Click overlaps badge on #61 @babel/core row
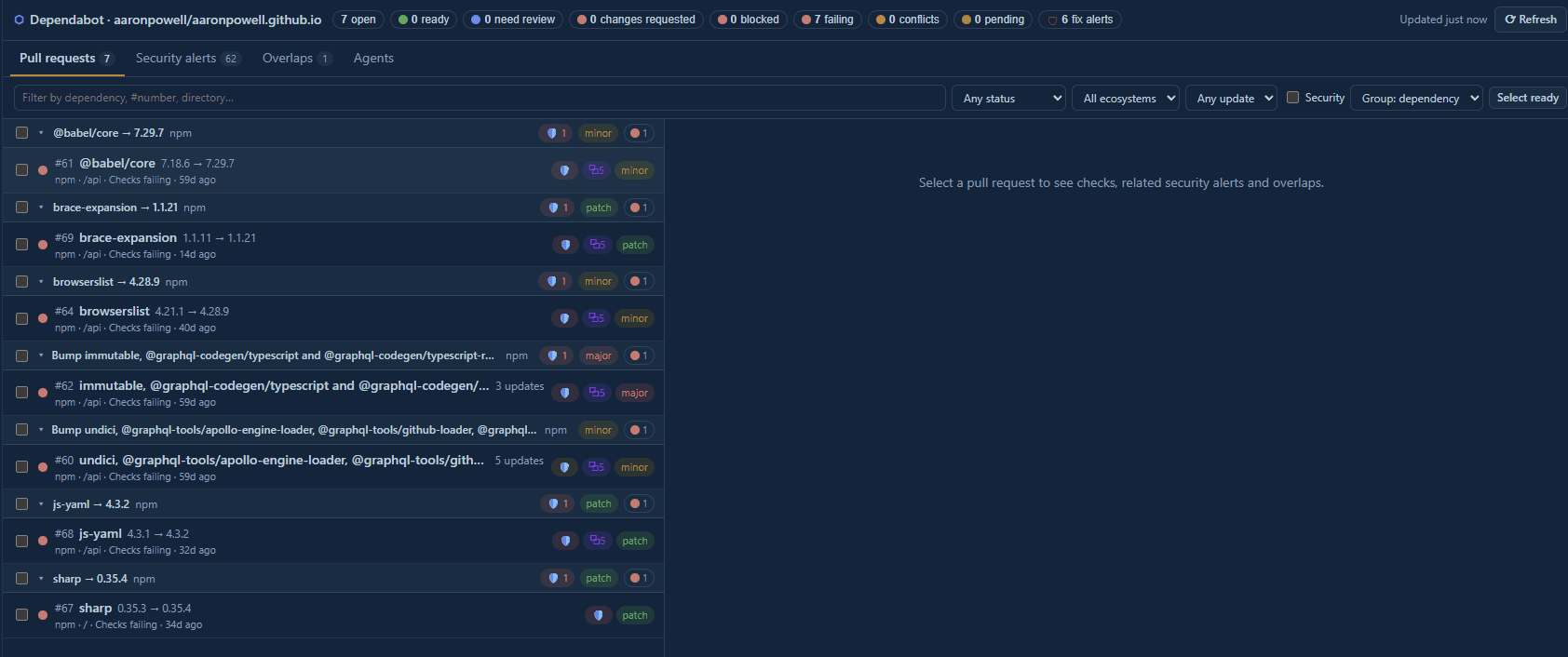The width and height of the screenshot is (1568, 657). (x=597, y=170)
